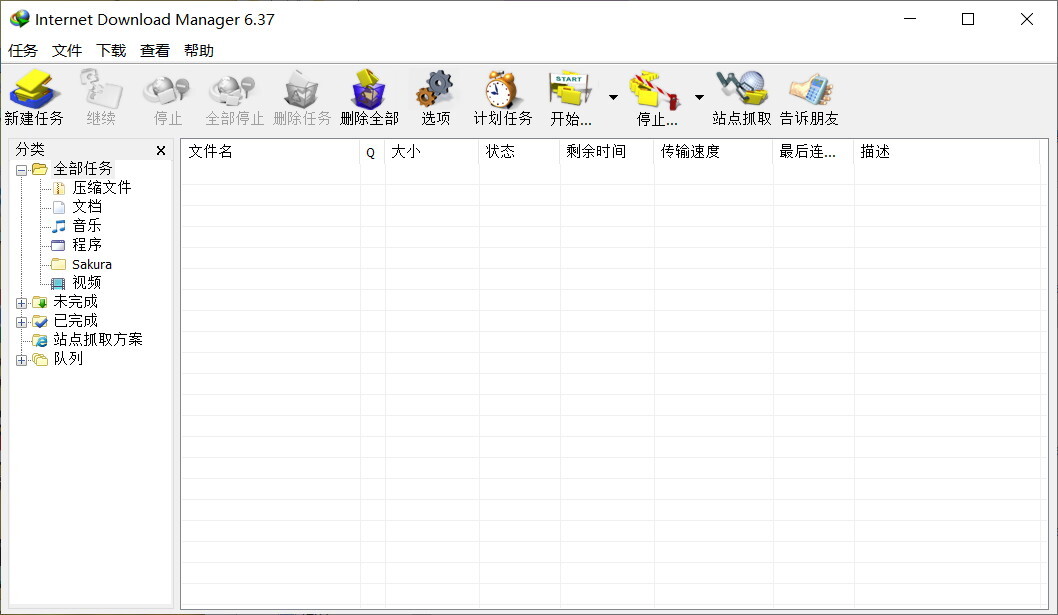Viewport: 1058px width, 615px height.
Task: Click the 继续 (Resume) toolbar icon
Action: pos(100,95)
